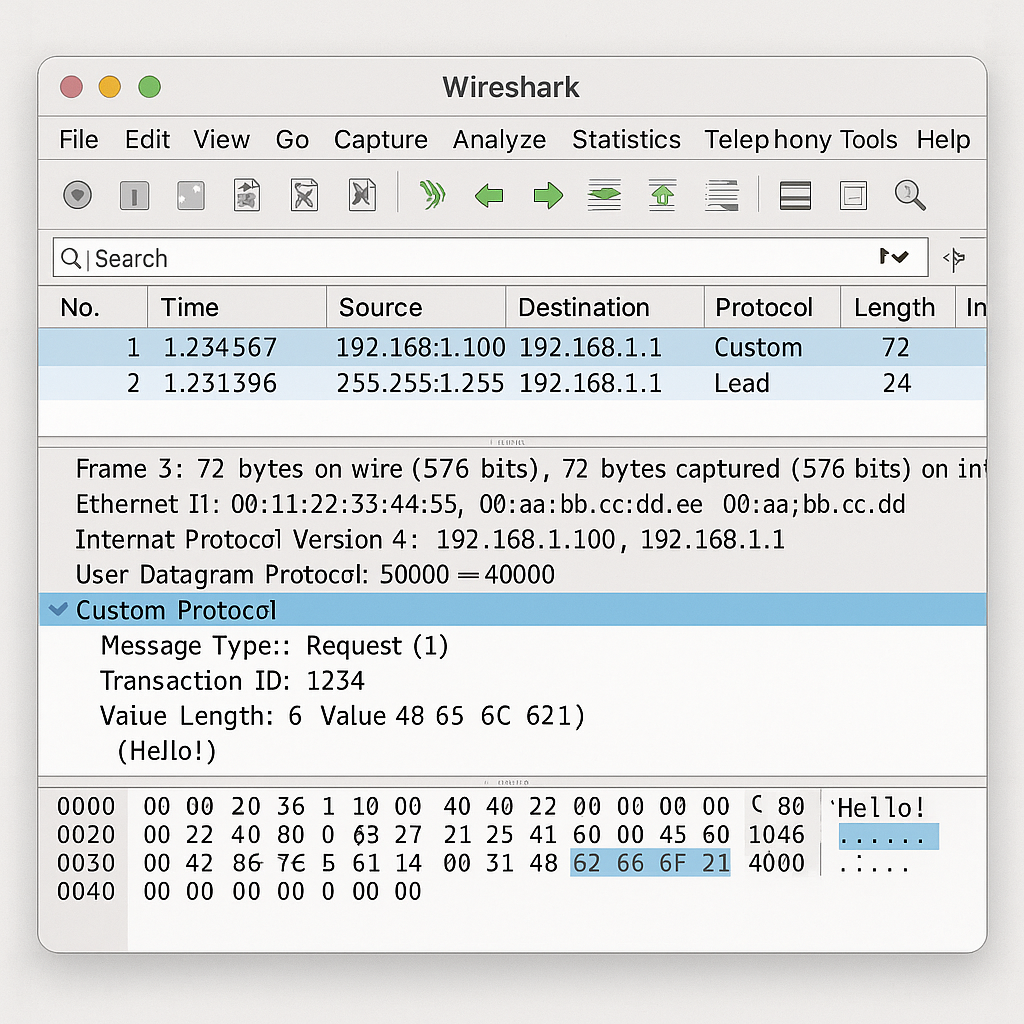Select the (Hello!) value line
Screen dimensions: 1024x1024
167,751
